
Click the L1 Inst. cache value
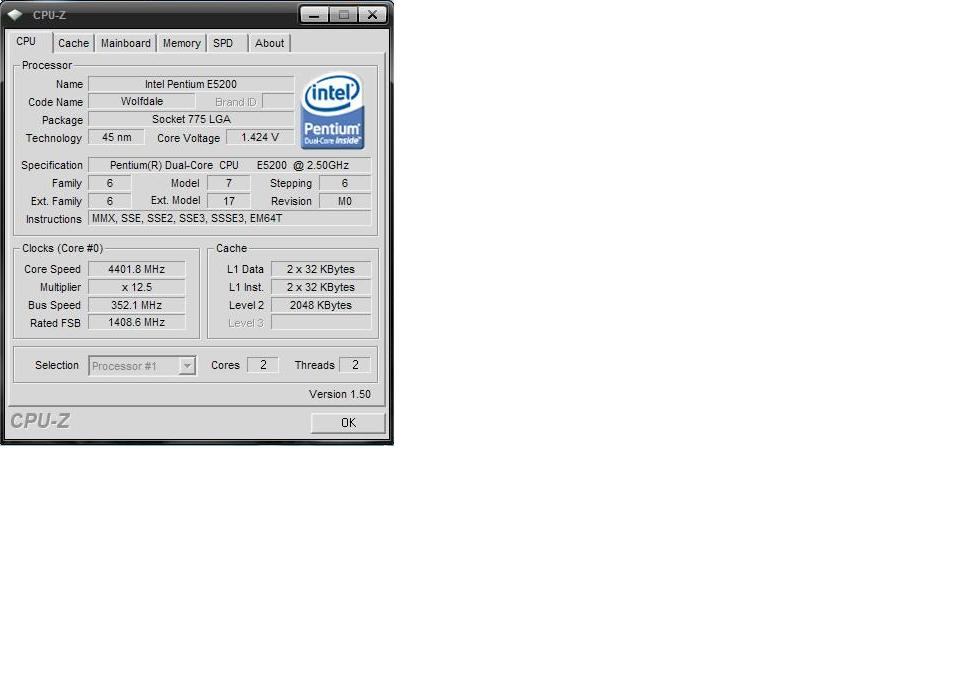coord(321,287)
